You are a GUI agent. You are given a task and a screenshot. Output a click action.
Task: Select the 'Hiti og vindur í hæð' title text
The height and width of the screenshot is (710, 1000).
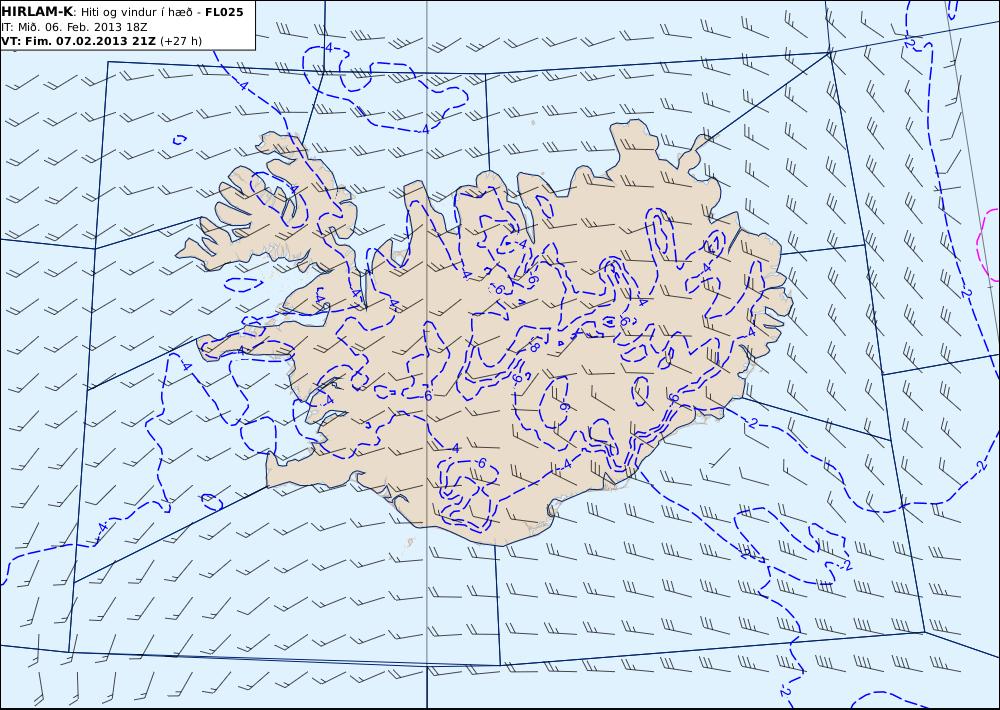(x=136, y=13)
